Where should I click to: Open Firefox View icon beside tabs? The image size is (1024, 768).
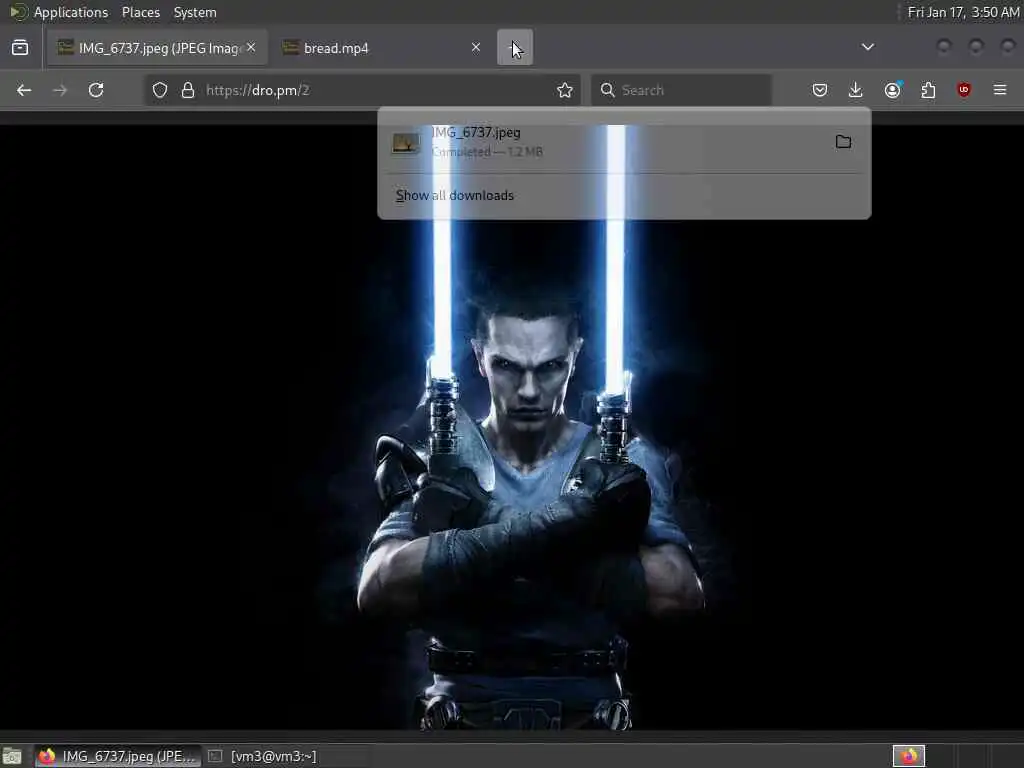[x=20, y=48]
